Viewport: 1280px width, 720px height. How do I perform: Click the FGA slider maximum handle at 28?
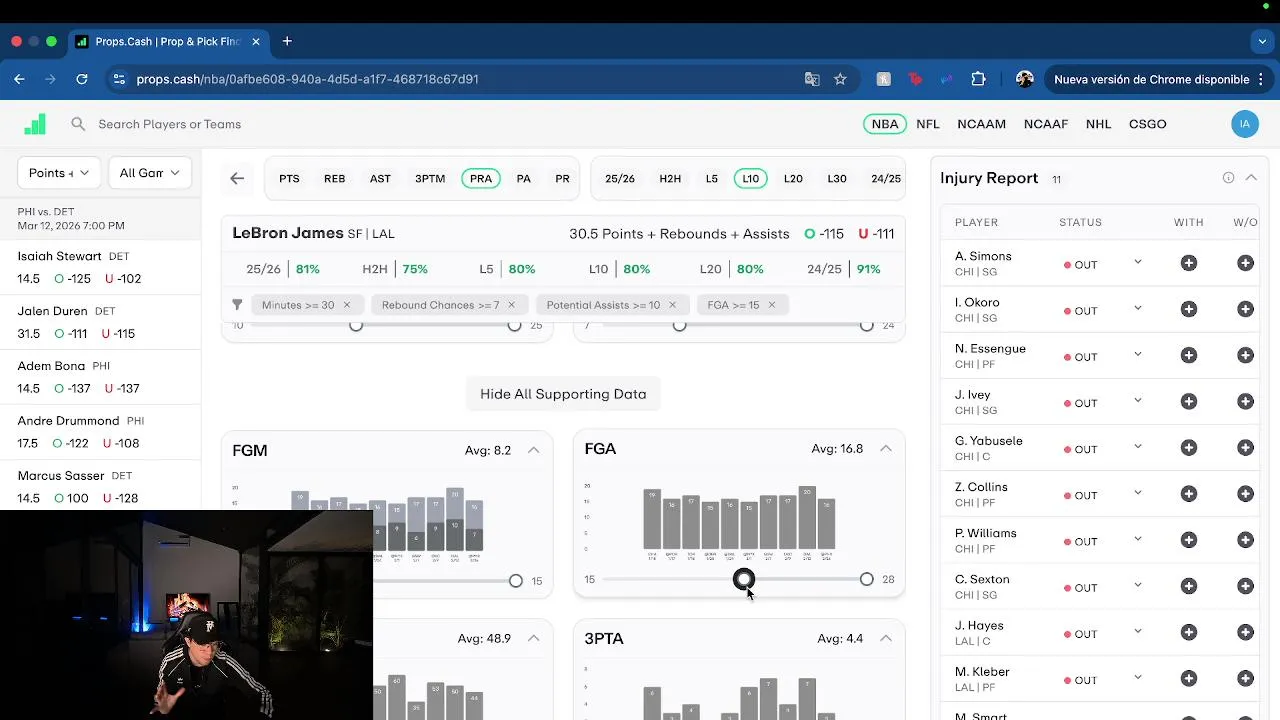tap(866, 579)
